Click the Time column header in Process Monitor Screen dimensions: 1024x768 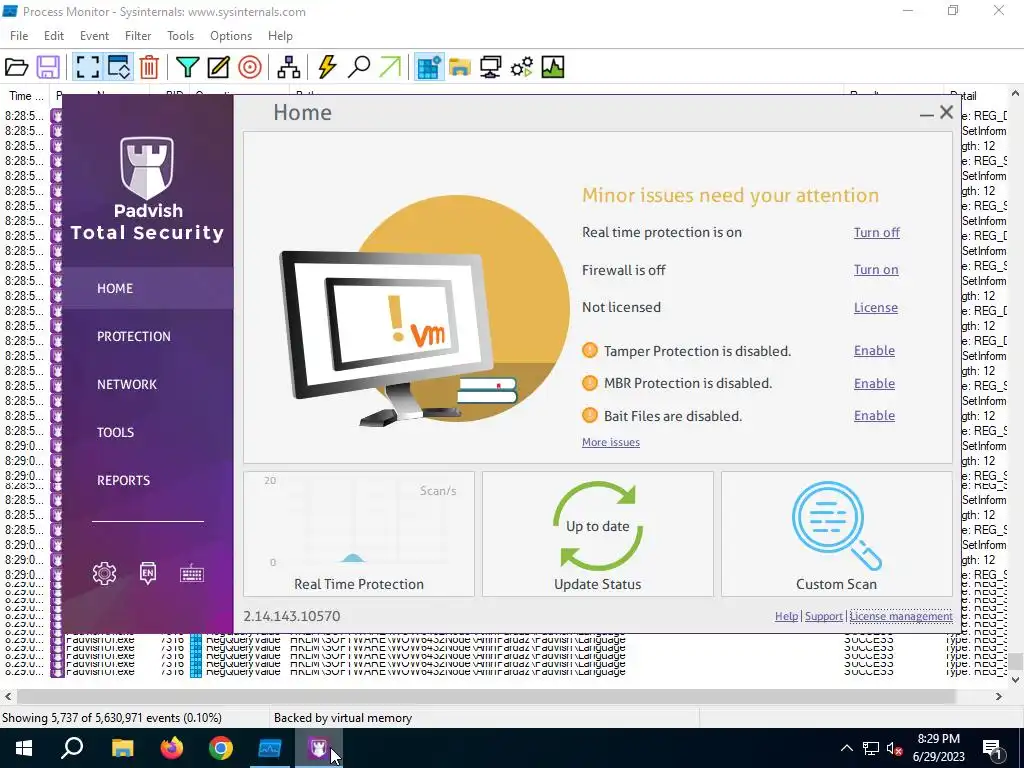point(26,96)
